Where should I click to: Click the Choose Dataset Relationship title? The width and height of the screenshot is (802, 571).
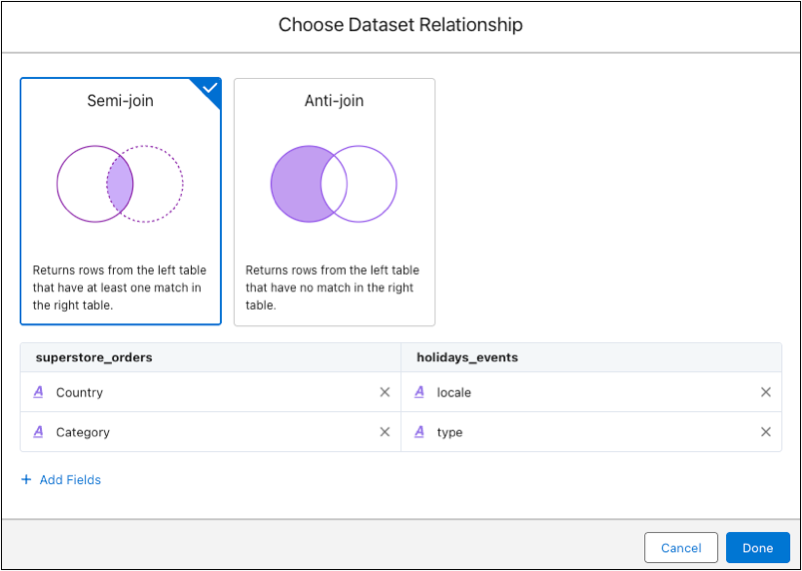click(x=400, y=25)
